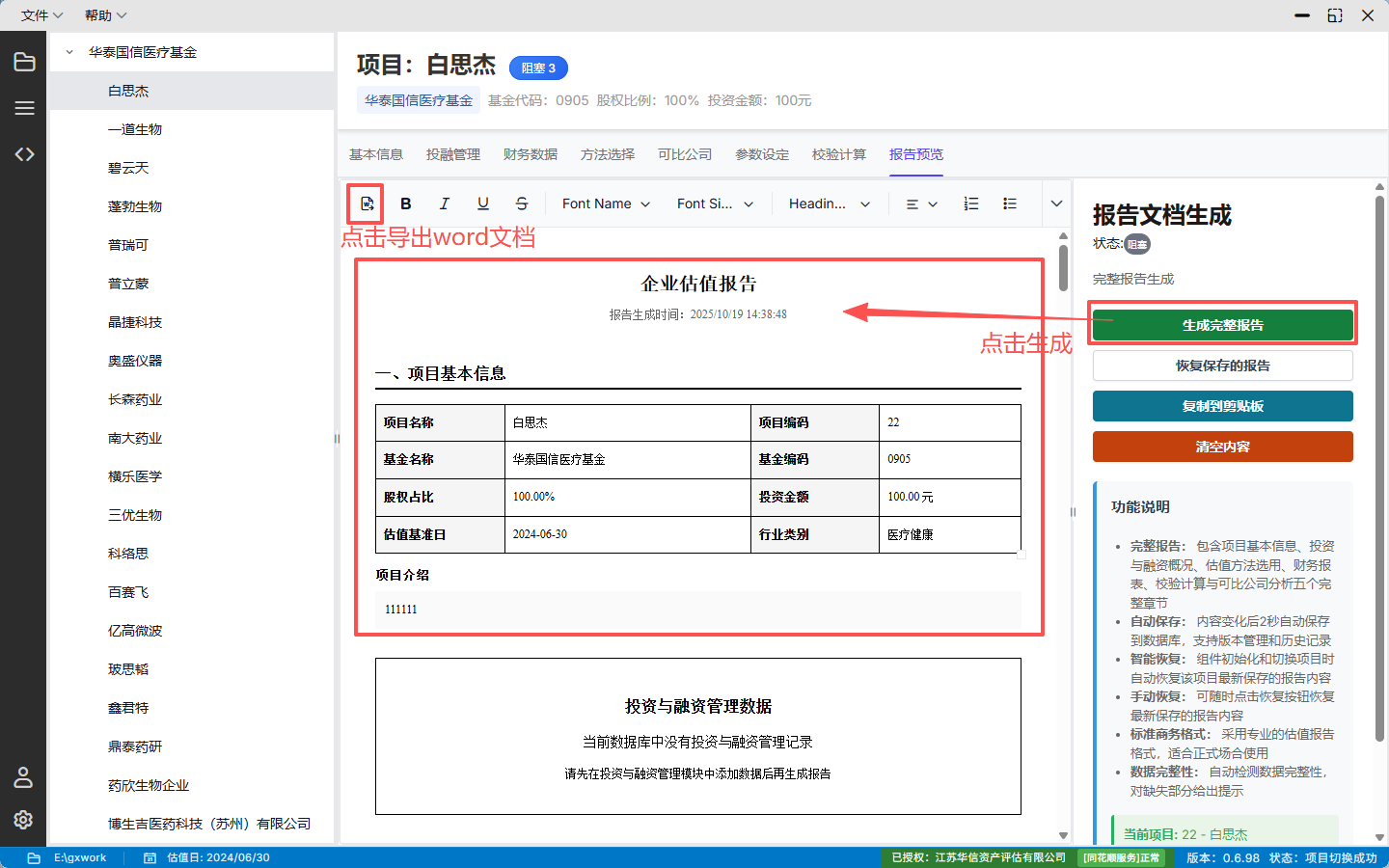This screenshot has width=1389, height=868.
Task: Click the 华泰国信医疗基金 tag under project title
Action: tap(419, 100)
